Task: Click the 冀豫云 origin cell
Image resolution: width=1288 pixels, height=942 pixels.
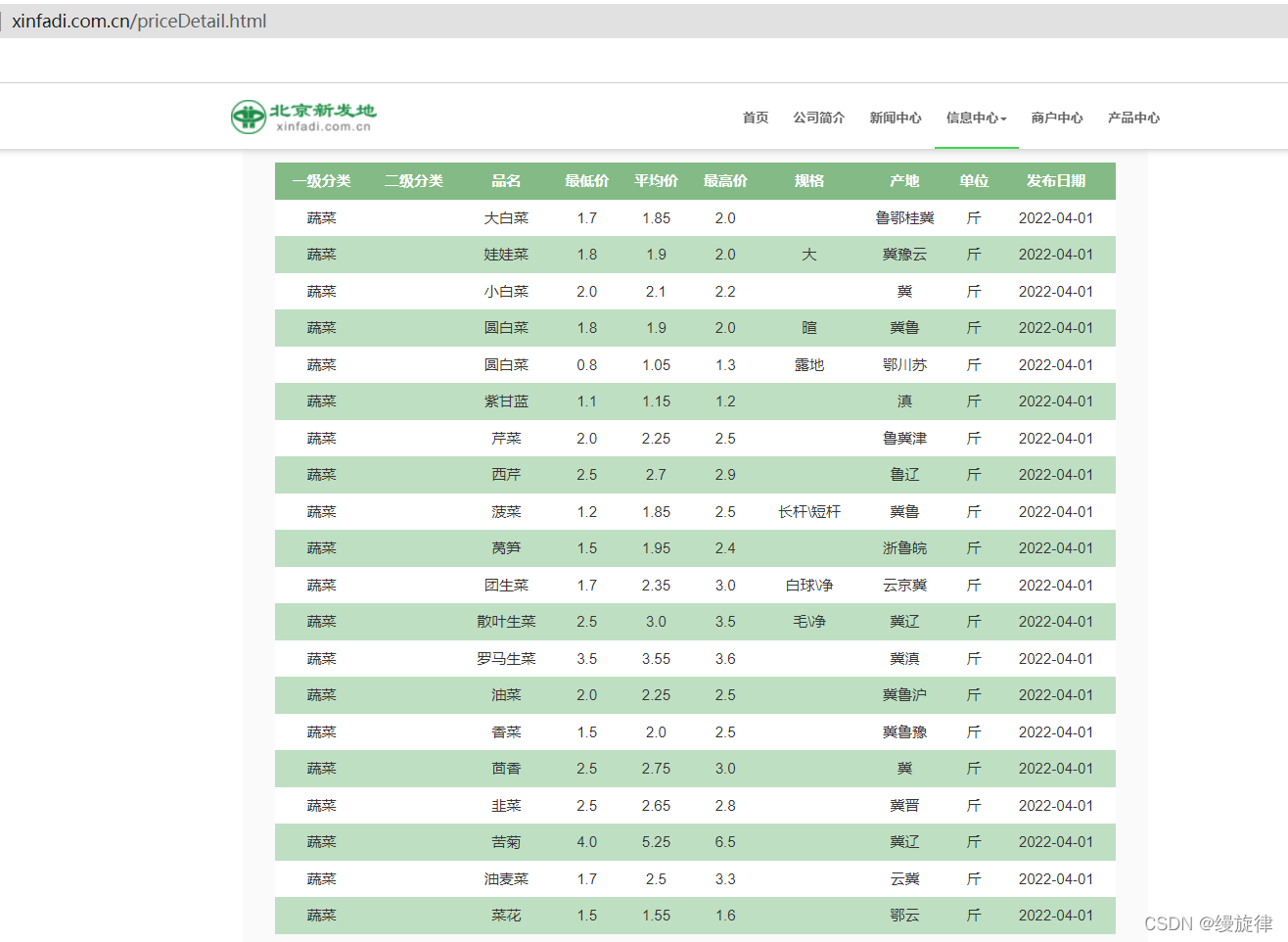Action: pos(904,255)
